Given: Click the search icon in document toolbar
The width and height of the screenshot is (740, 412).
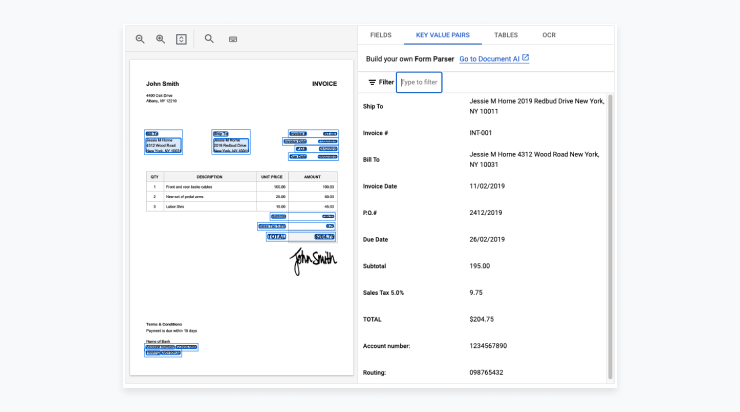Looking at the screenshot, I should [209, 39].
